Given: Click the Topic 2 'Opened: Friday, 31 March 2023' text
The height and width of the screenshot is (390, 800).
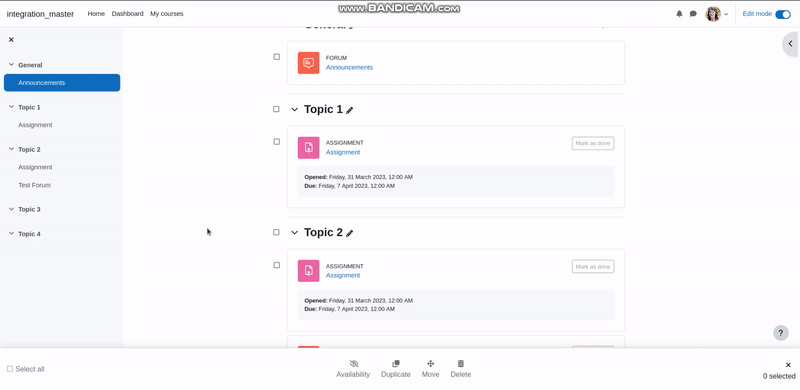Looking at the screenshot, I should coord(359,301).
